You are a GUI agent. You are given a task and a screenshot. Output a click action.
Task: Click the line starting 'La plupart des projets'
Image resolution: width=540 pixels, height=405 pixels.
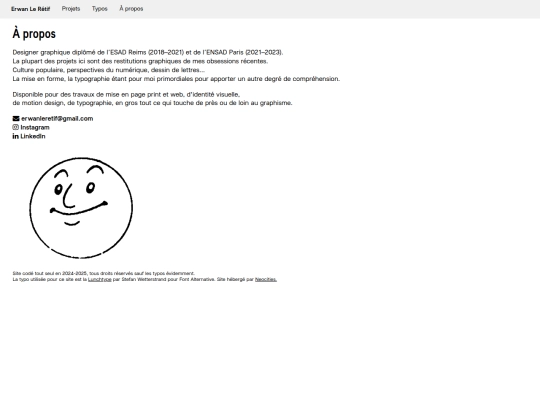140,61
